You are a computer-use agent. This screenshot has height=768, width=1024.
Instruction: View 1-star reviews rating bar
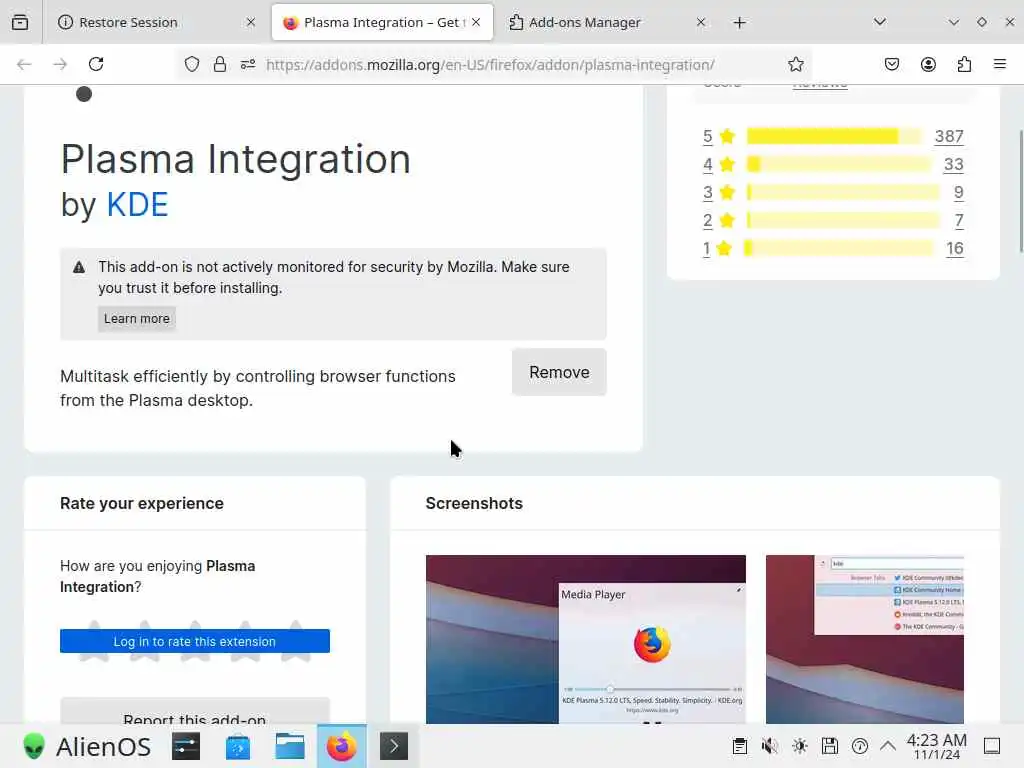[x=839, y=248]
